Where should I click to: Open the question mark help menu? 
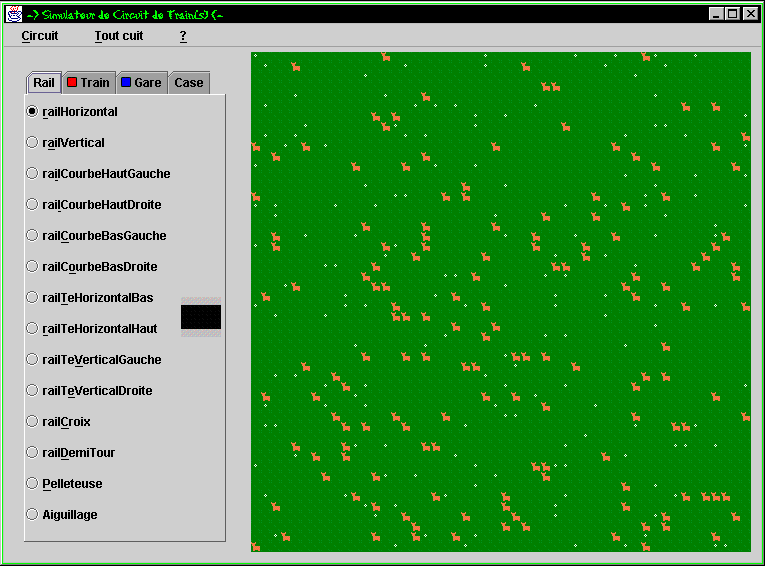183,36
